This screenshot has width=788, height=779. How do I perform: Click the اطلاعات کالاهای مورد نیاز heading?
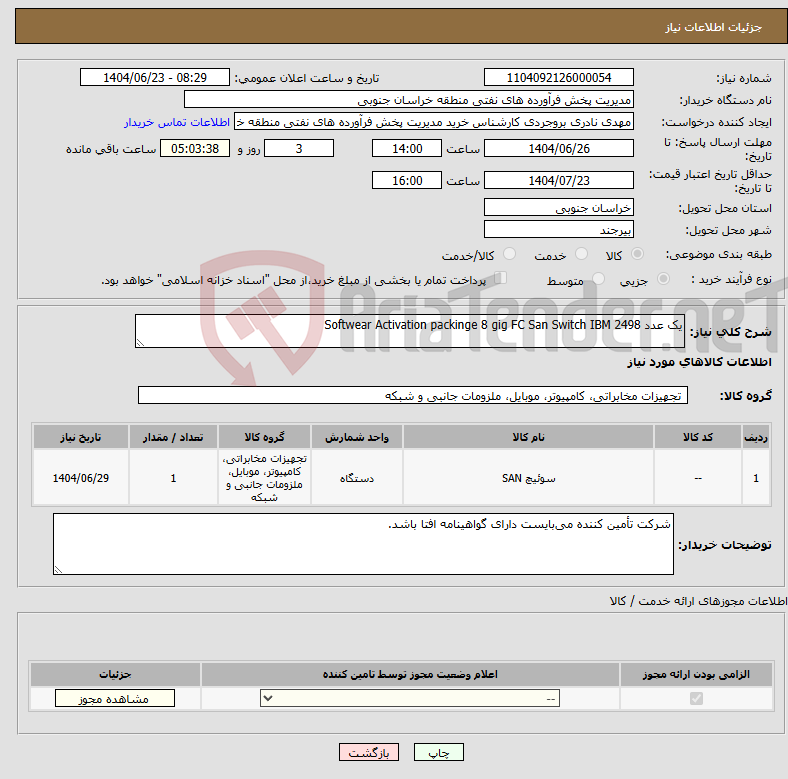699,362
